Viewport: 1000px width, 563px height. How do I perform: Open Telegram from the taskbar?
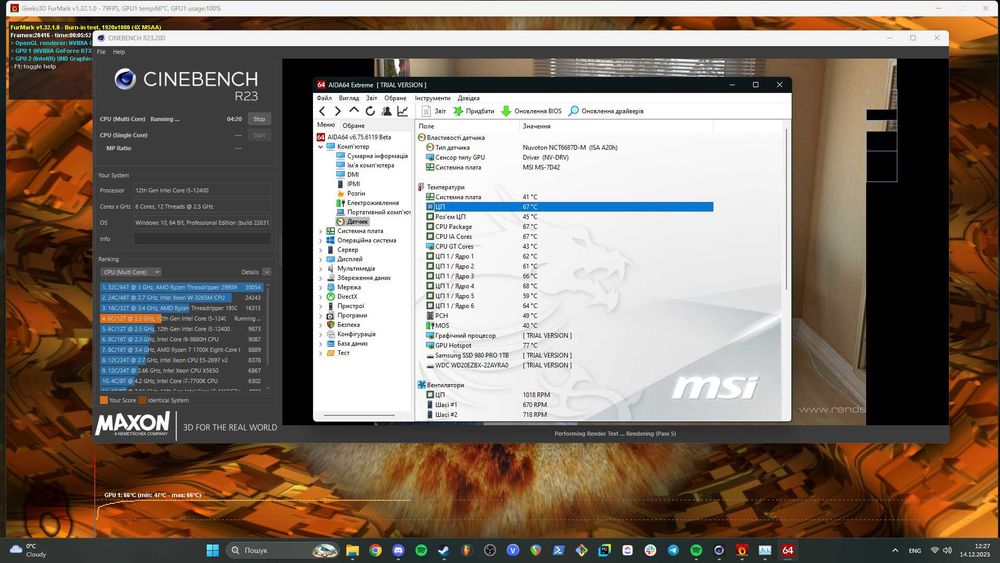(x=673, y=550)
